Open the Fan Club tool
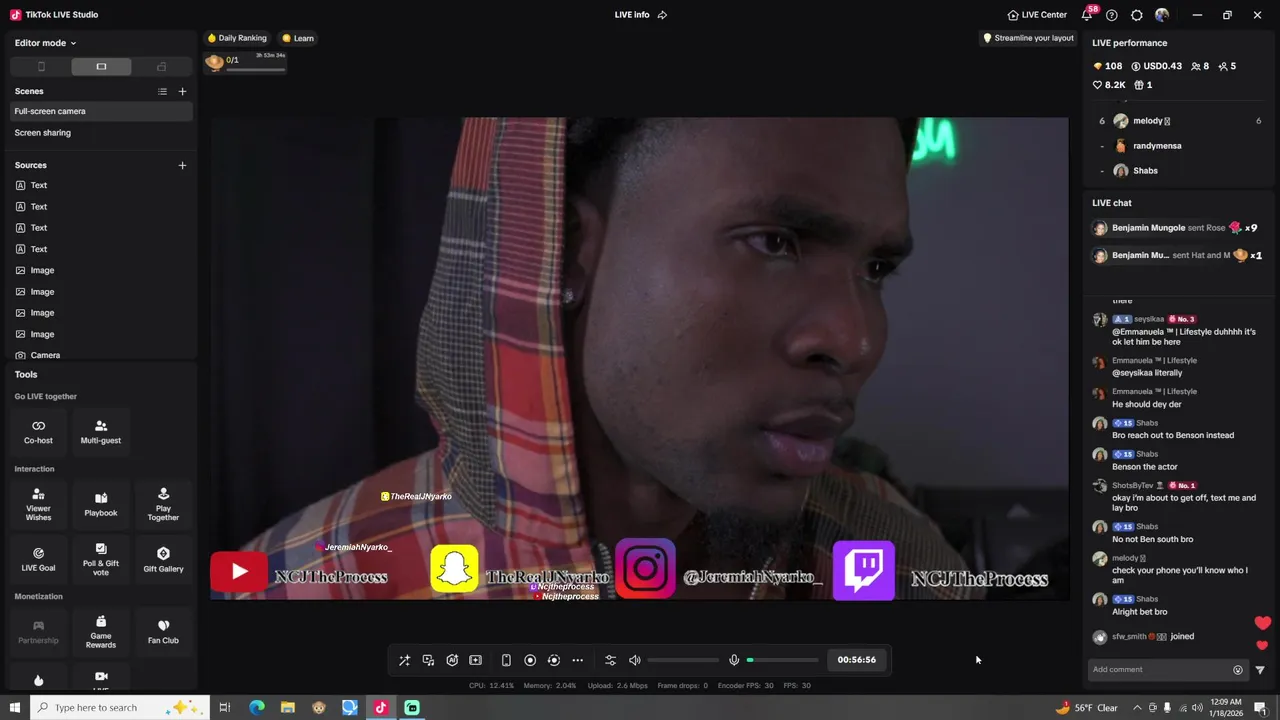The height and width of the screenshot is (720, 1280). pyautogui.click(x=163, y=632)
